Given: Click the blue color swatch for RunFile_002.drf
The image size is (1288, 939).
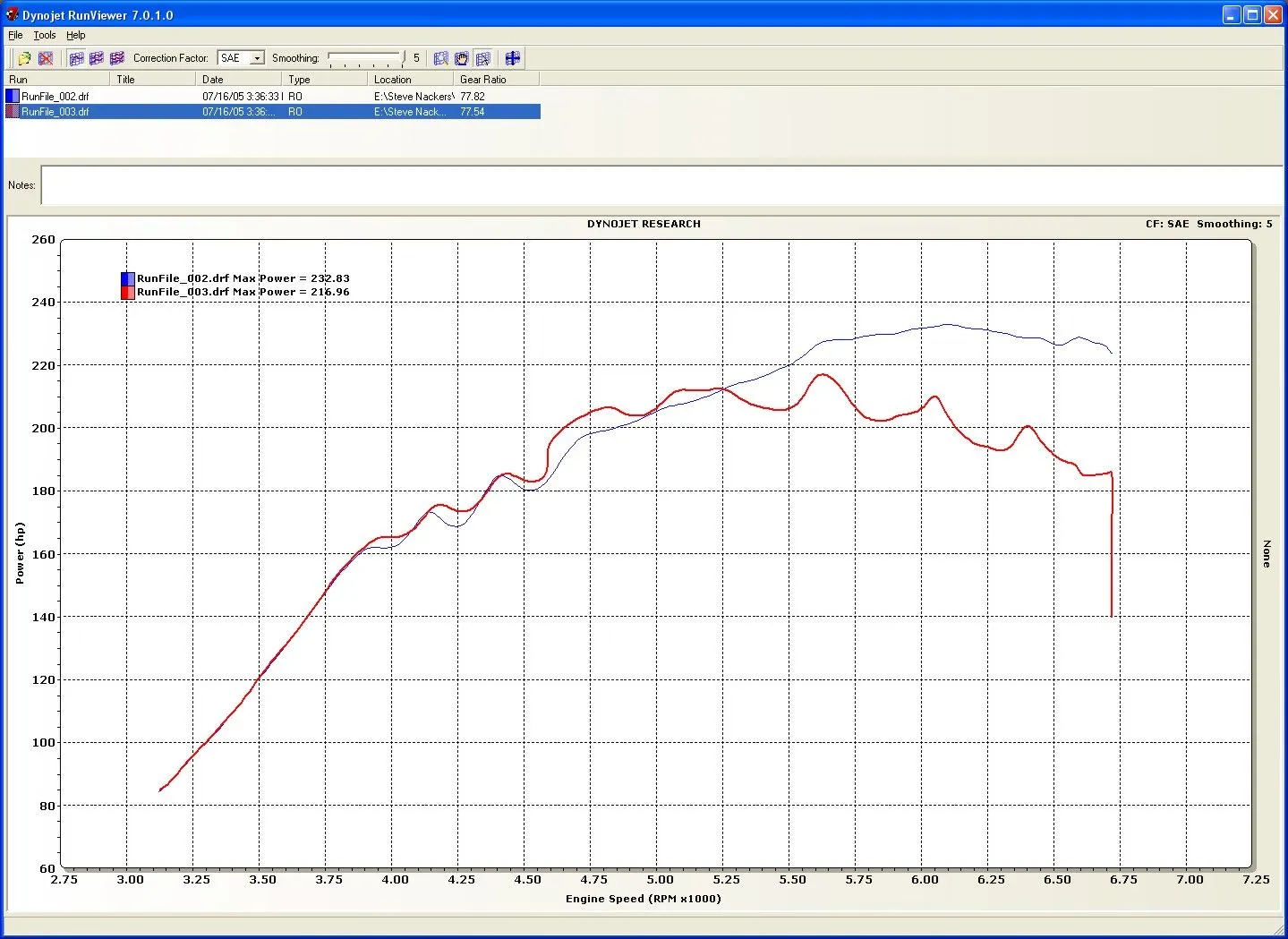Looking at the screenshot, I should pos(13,96).
